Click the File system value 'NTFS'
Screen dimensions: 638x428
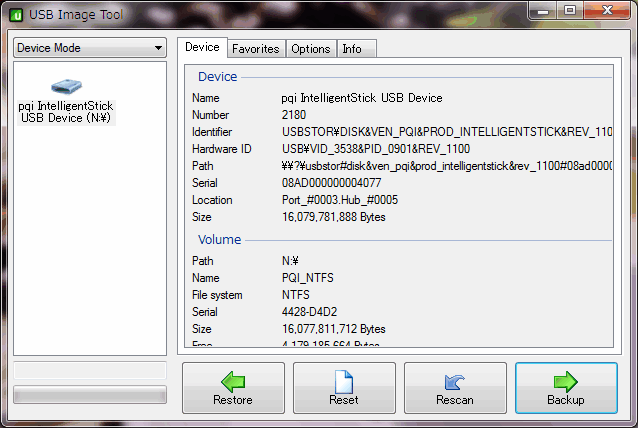click(296, 295)
